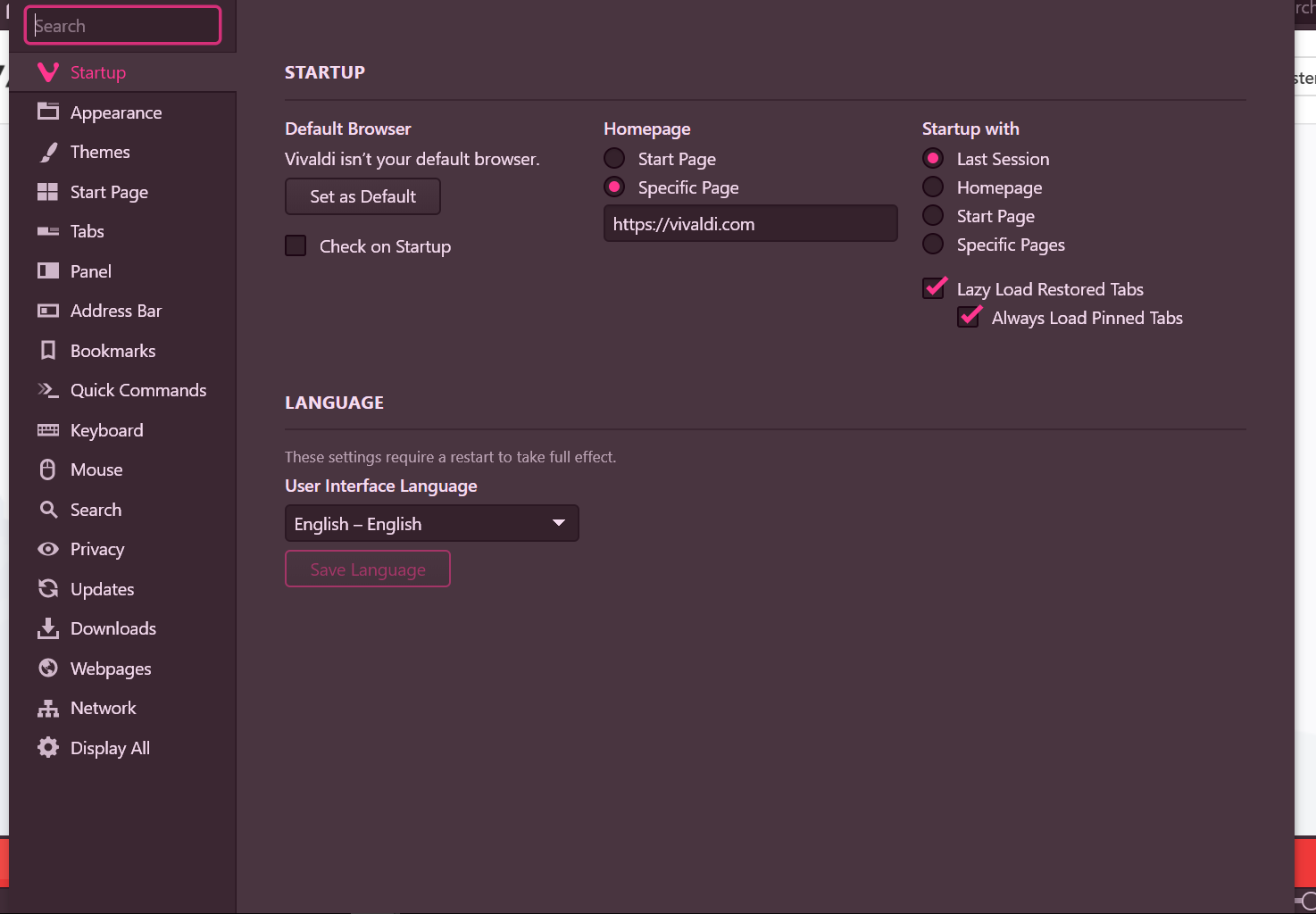Uncheck Lazy Load Restored Tabs
The image size is (1316, 914).
coord(934,288)
